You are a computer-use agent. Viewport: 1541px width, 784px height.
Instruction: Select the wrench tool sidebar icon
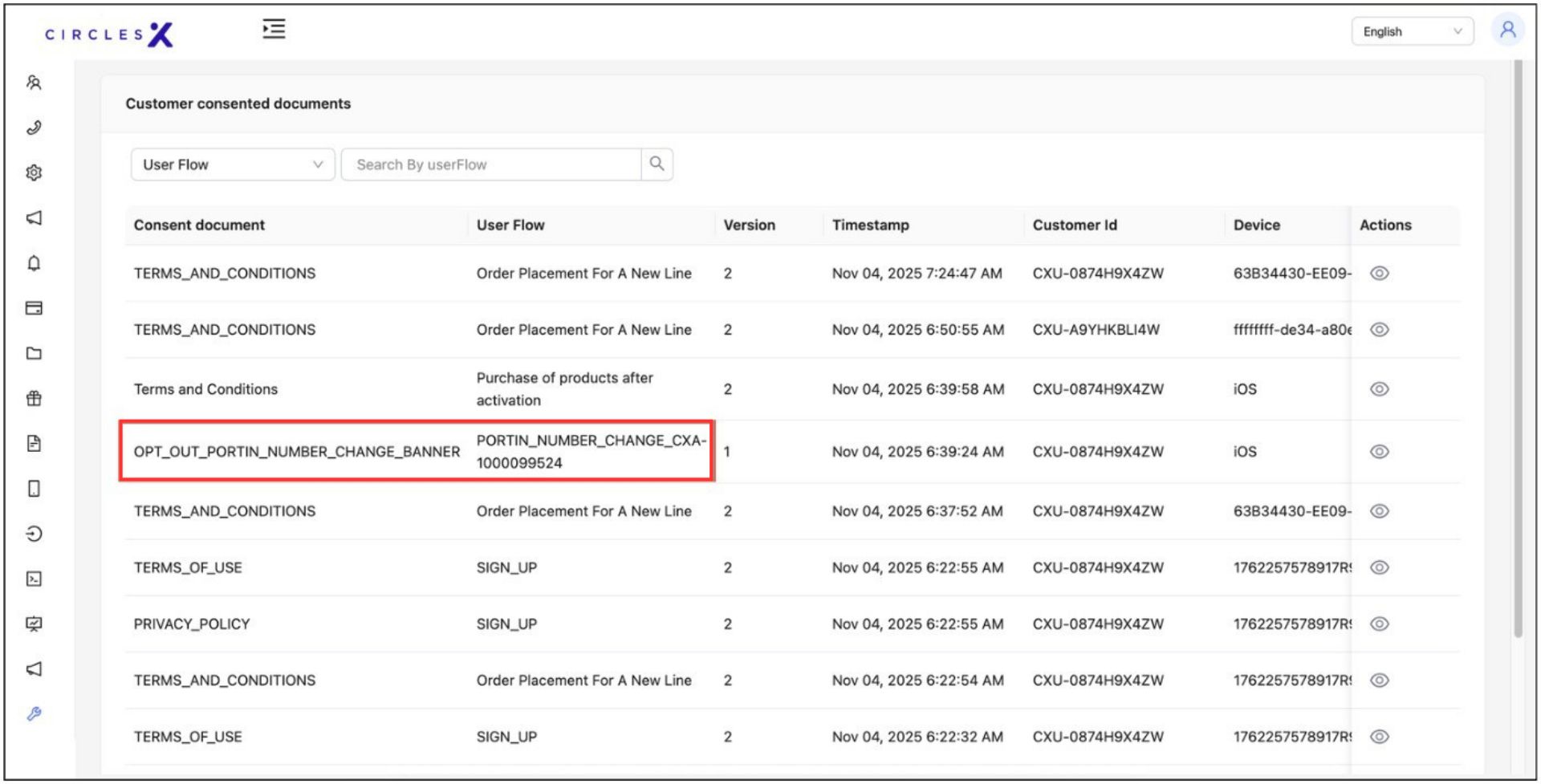coord(34,714)
